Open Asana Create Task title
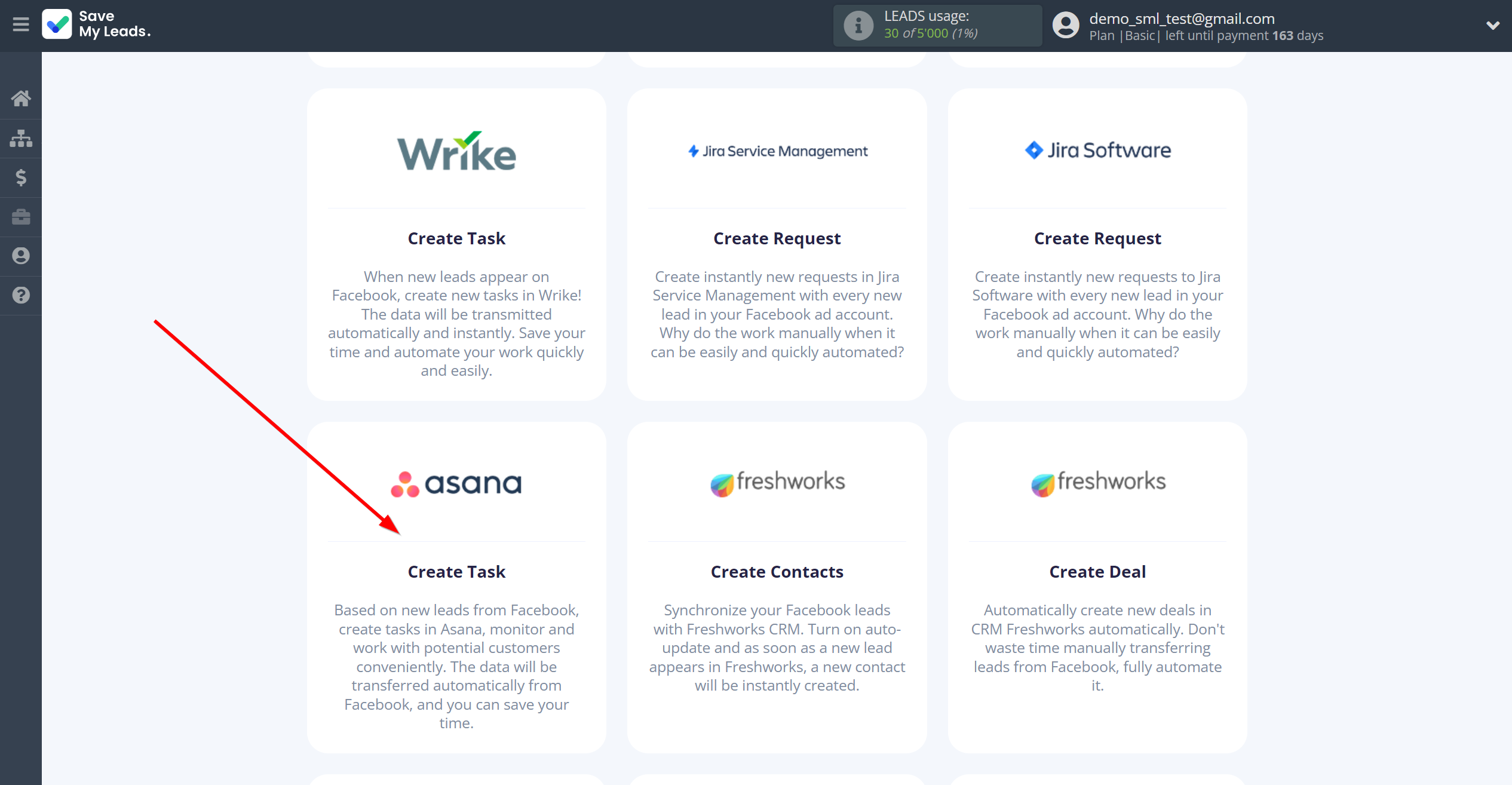Screen dimensions: 1512x785 point(456,572)
